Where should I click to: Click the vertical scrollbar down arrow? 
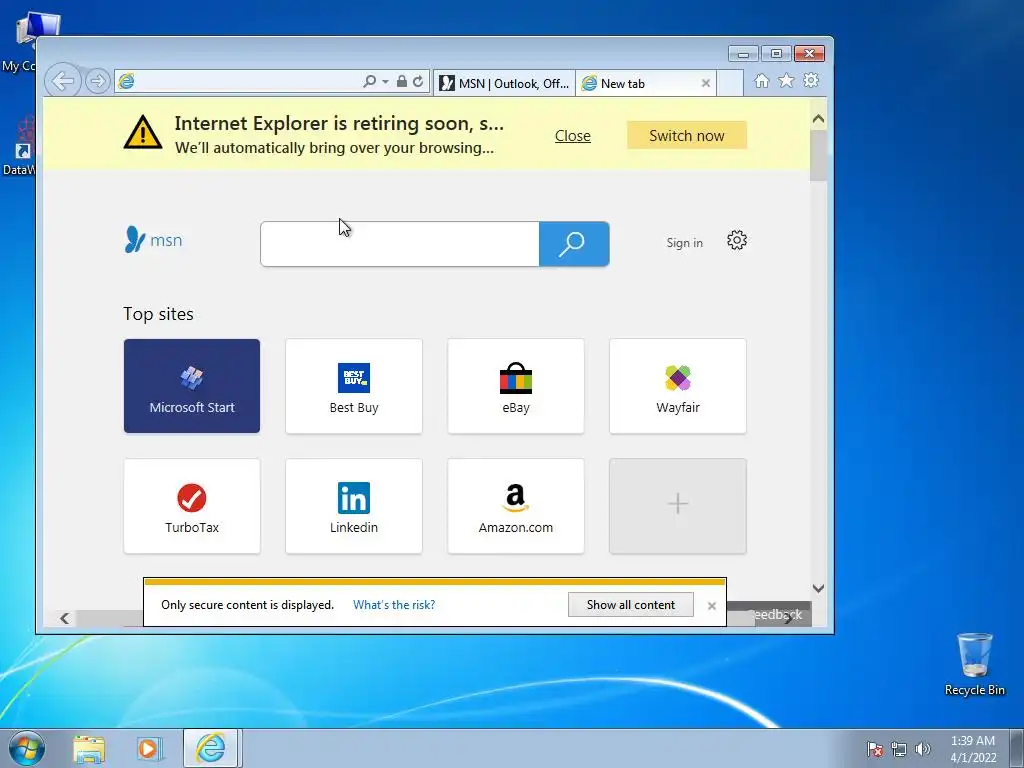point(818,588)
